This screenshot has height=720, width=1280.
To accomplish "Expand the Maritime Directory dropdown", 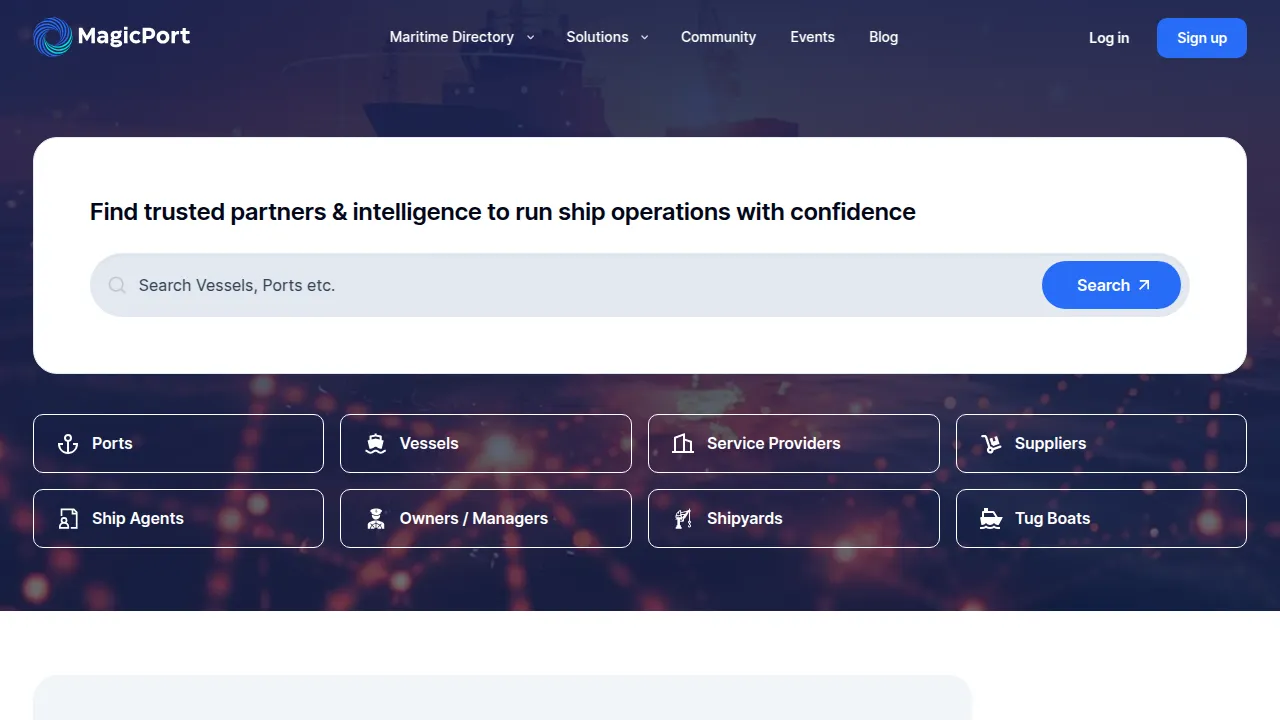I will [x=461, y=37].
